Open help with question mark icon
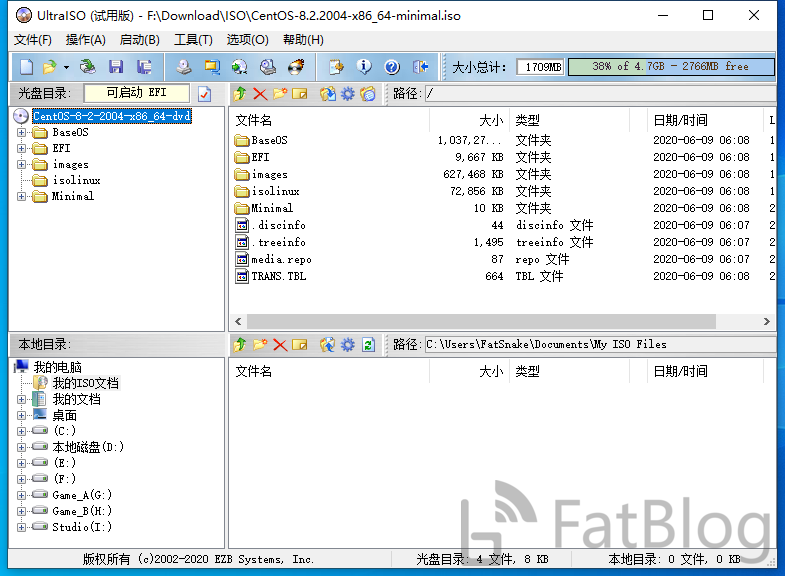The image size is (785, 576). click(x=392, y=67)
